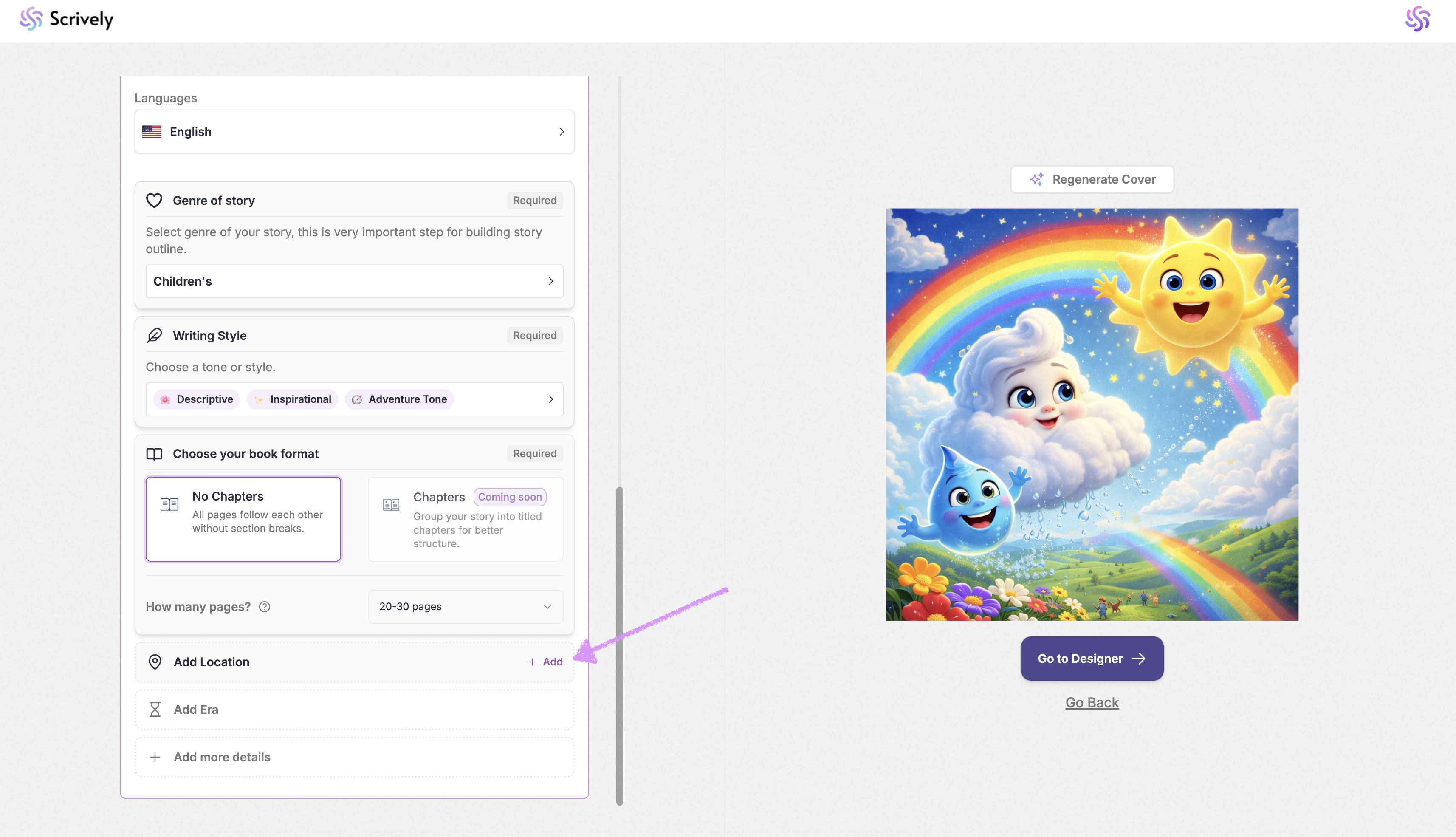Open the Children's genre selector
Image resolution: width=1456 pixels, height=837 pixels.
(354, 281)
